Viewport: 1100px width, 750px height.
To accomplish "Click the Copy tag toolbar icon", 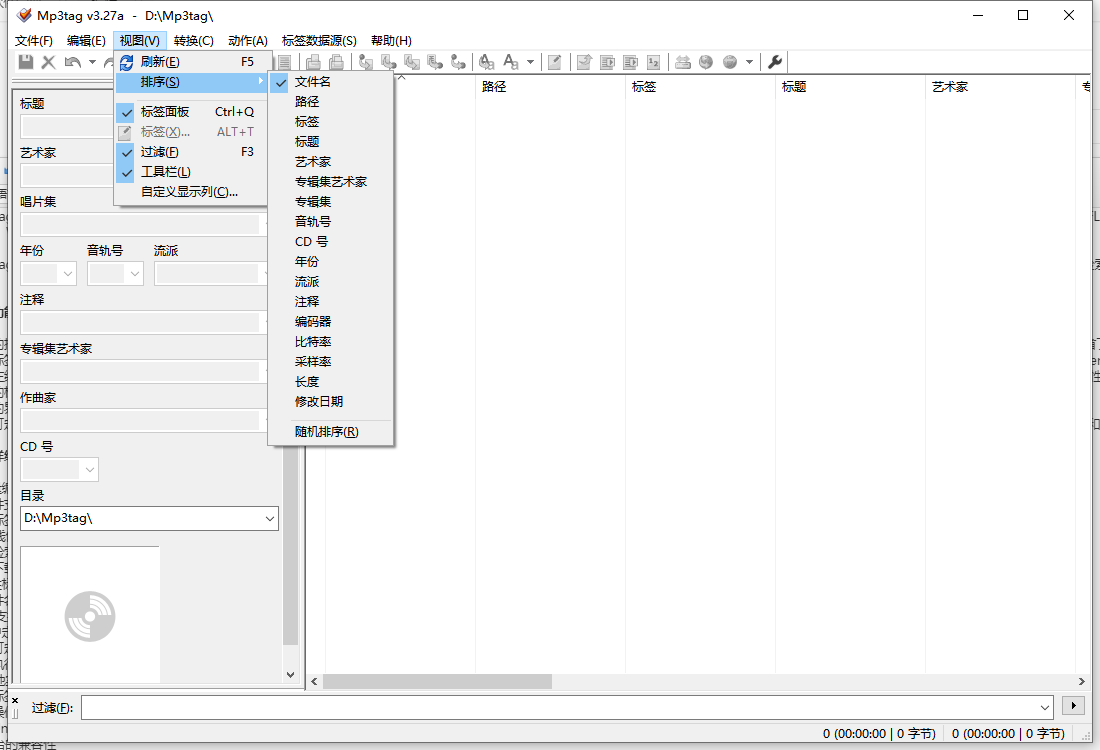I will (313, 62).
